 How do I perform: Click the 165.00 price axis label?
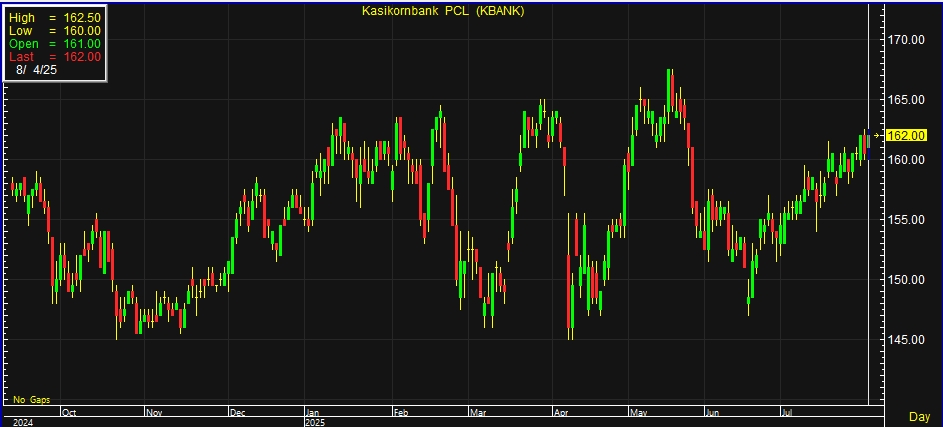[906, 100]
